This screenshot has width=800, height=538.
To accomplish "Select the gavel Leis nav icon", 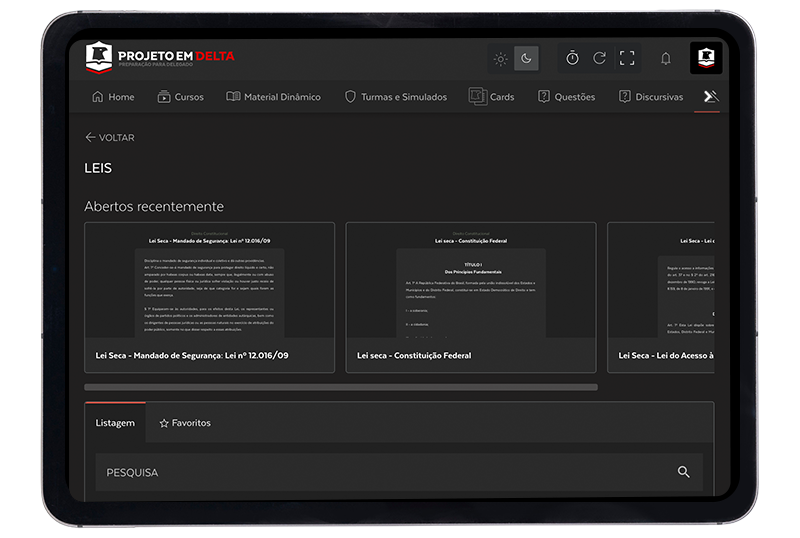I will (x=710, y=97).
